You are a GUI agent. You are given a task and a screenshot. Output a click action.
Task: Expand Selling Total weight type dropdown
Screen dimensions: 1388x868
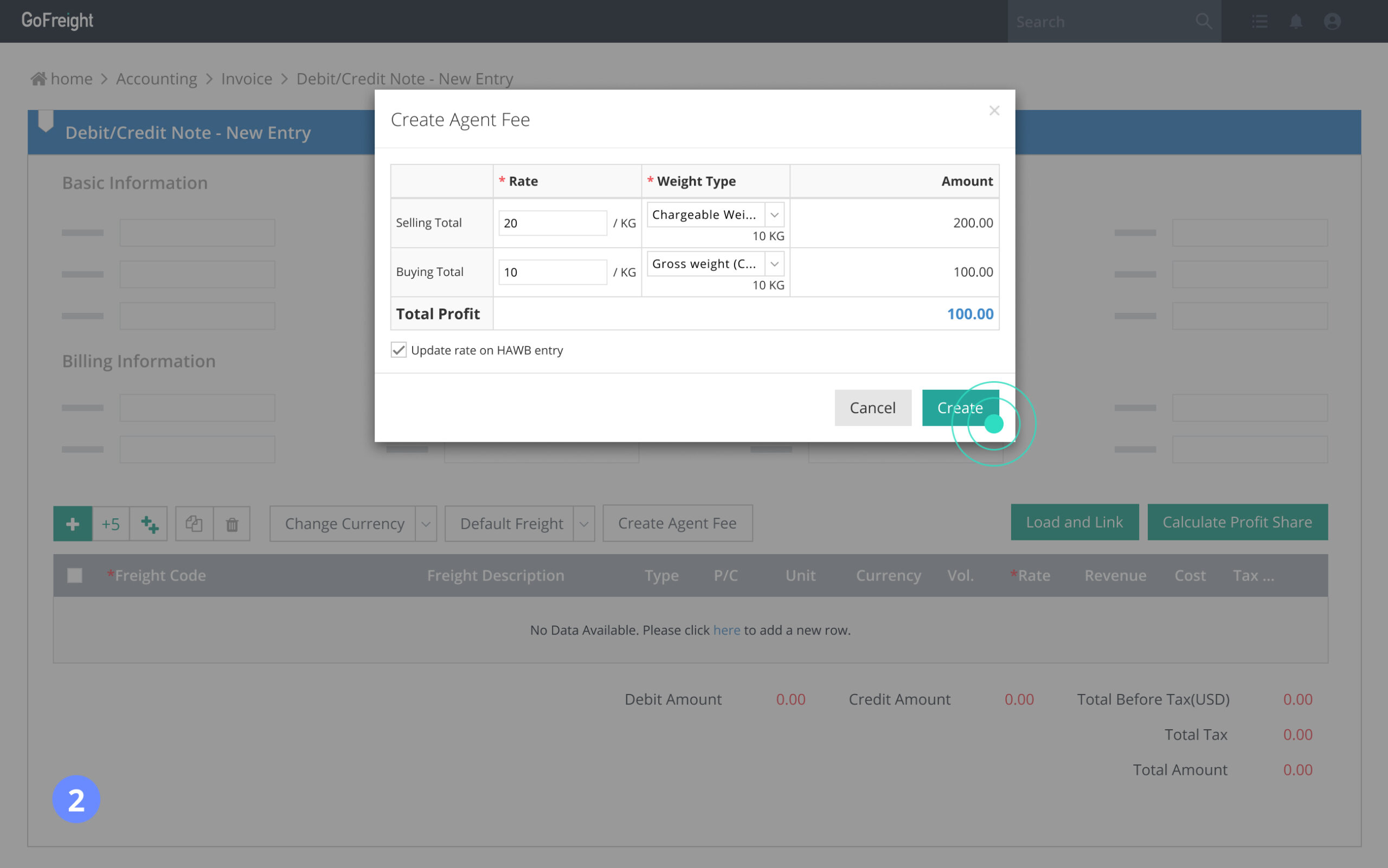[774, 215]
